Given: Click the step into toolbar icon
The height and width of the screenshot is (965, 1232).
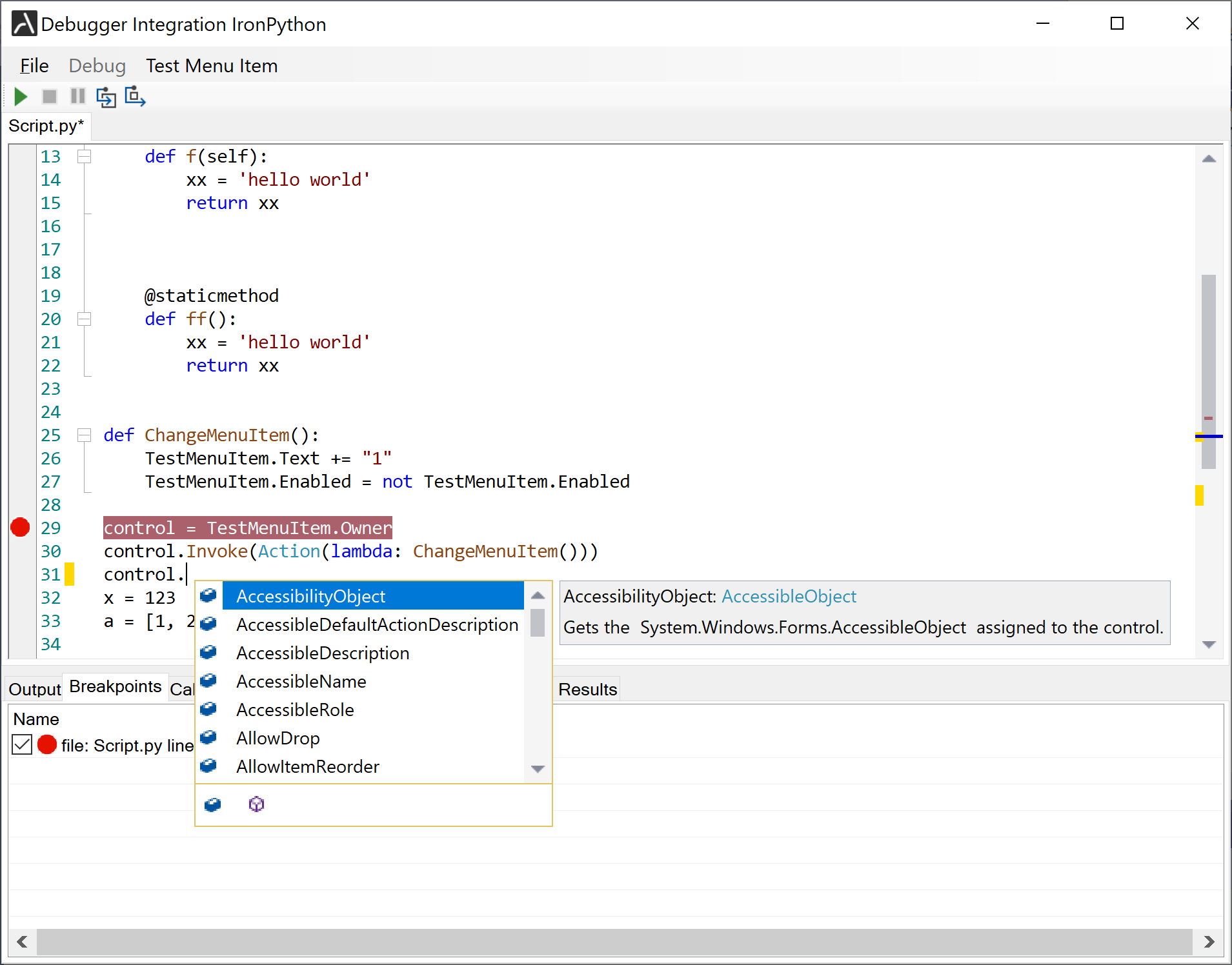Looking at the screenshot, I should pyautogui.click(x=106, y=97).
